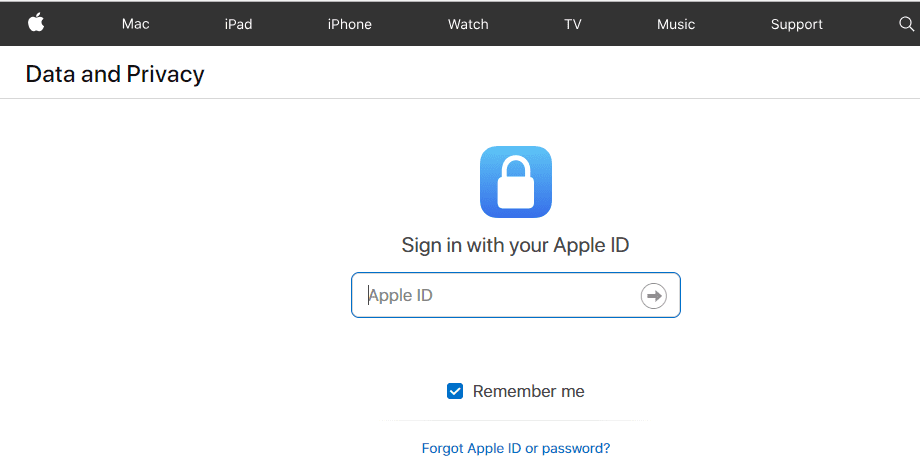Screen dimensions: 920x470
Task: Click the arrow icon to continue sign-in
Action: [654, 296]
